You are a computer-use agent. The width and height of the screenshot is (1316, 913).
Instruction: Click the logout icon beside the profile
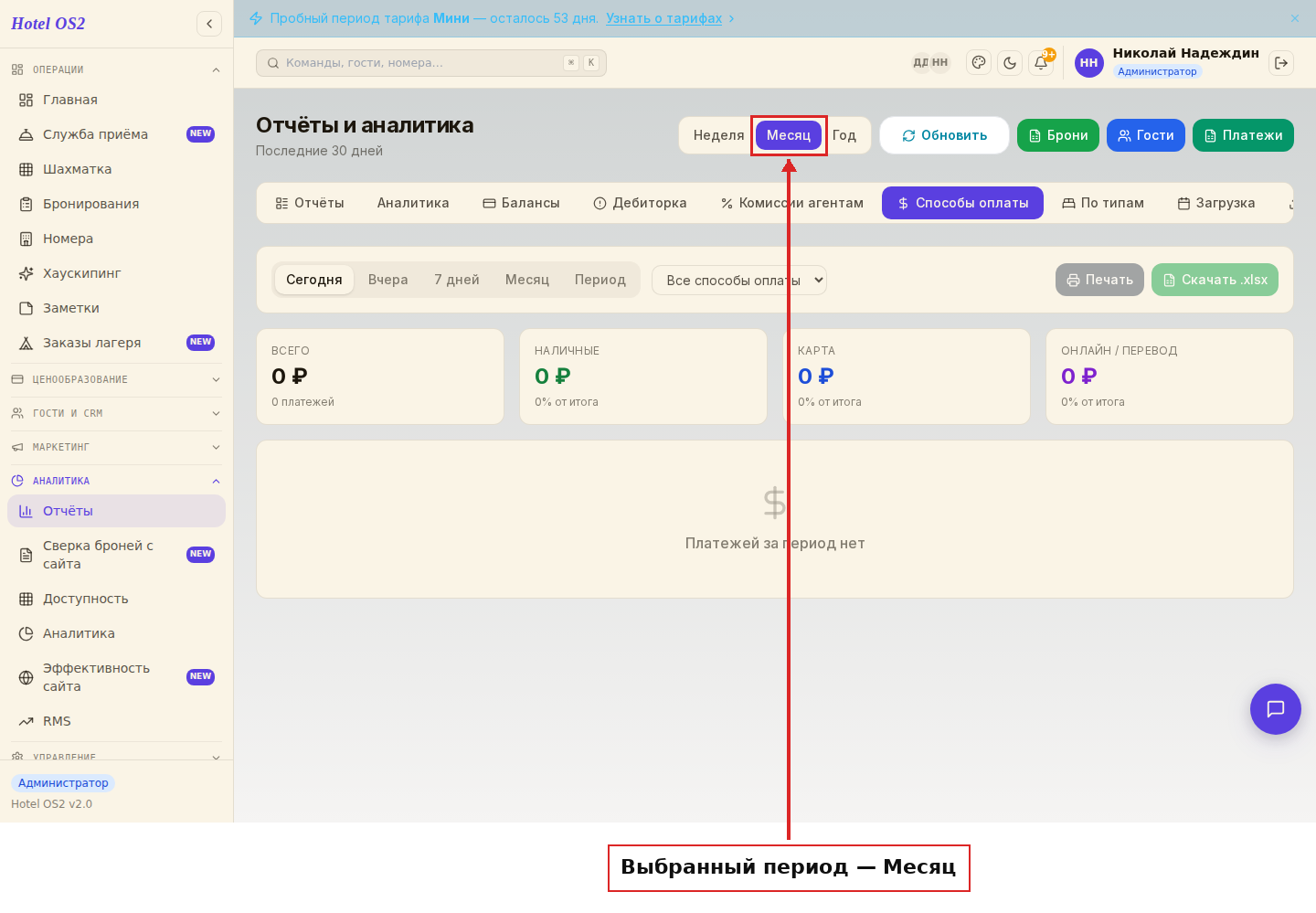pyautogui.click(x=1281, y=63)
